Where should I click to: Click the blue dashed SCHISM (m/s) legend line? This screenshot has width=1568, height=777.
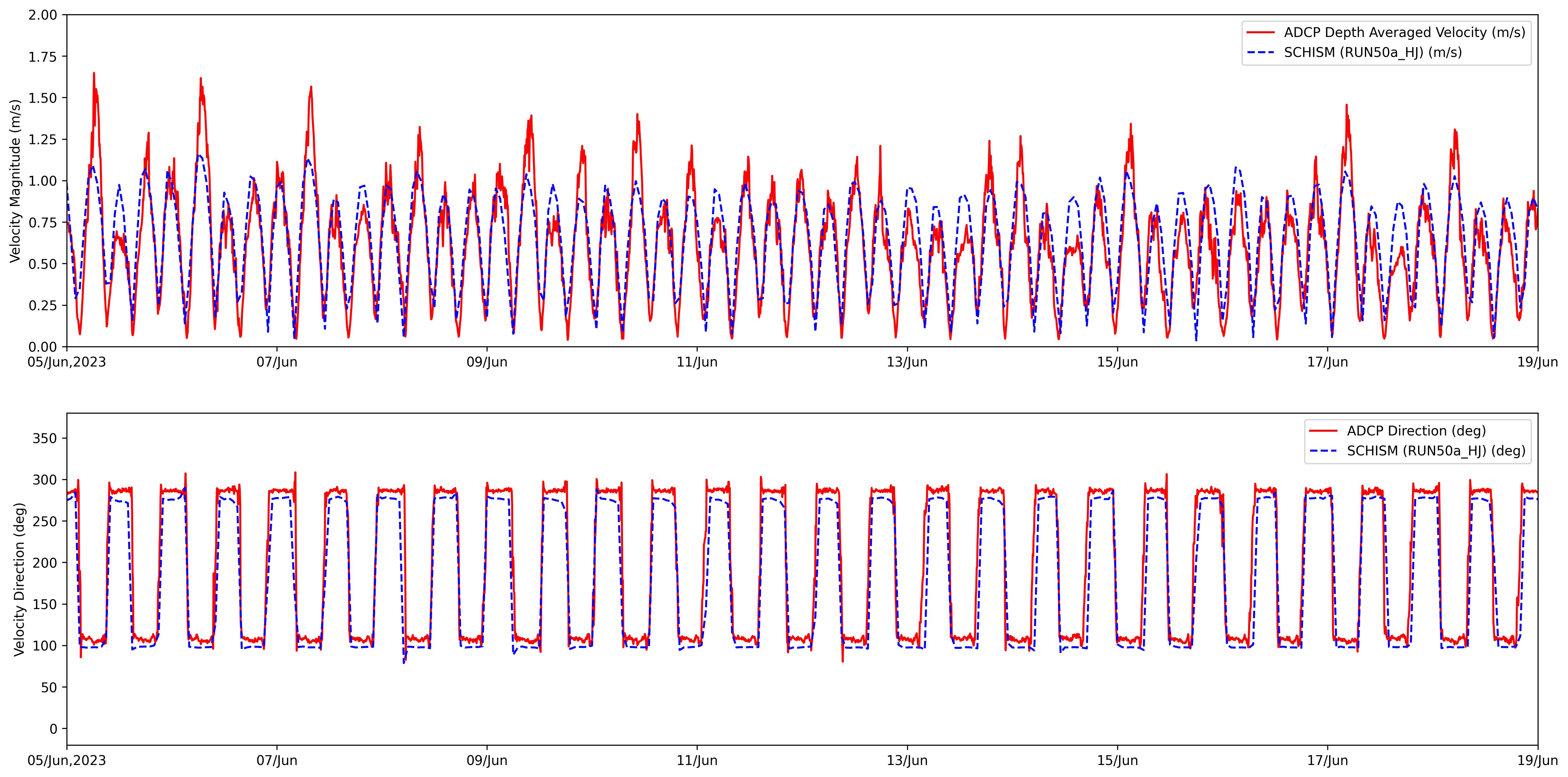[1260, 52]
